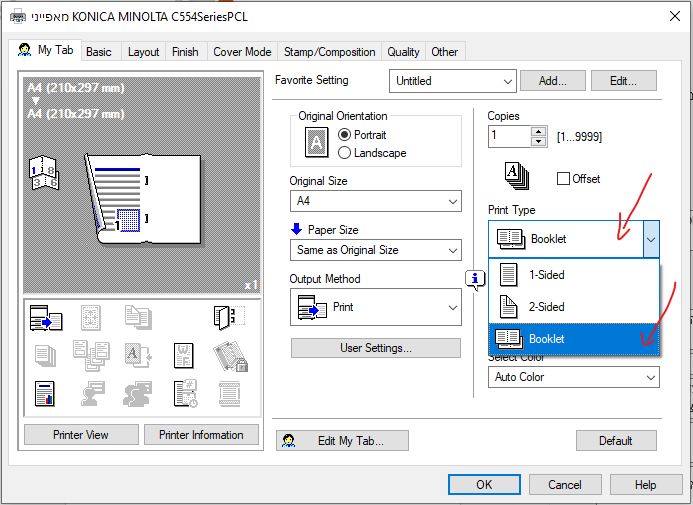This screenshot has height=505, width=693.
Task: Click the booklet page order 1-8-3-6 icon
Action: pyautogui.click(x=43, y=172)
